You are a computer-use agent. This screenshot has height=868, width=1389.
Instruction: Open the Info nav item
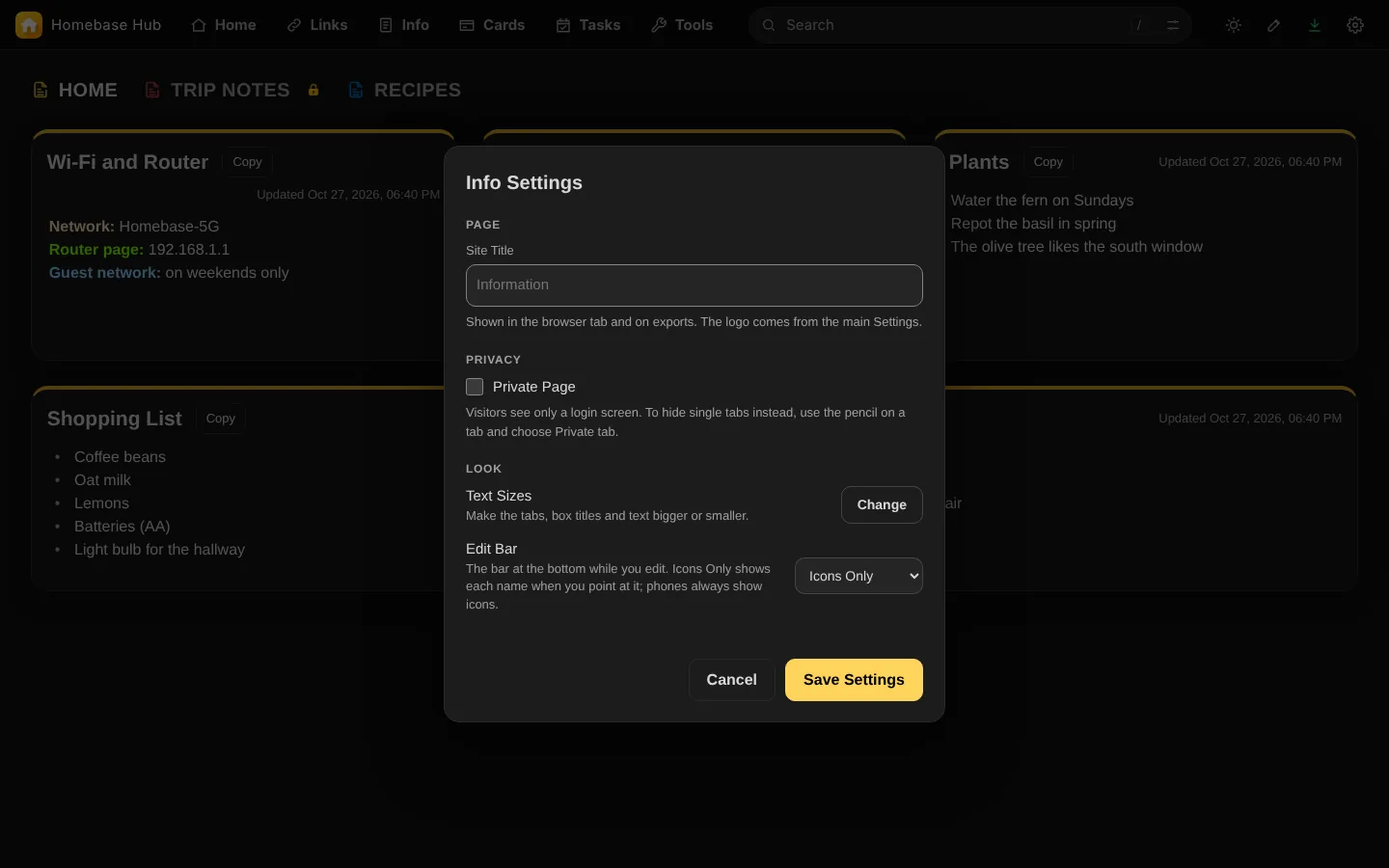[x=404, y=25]
